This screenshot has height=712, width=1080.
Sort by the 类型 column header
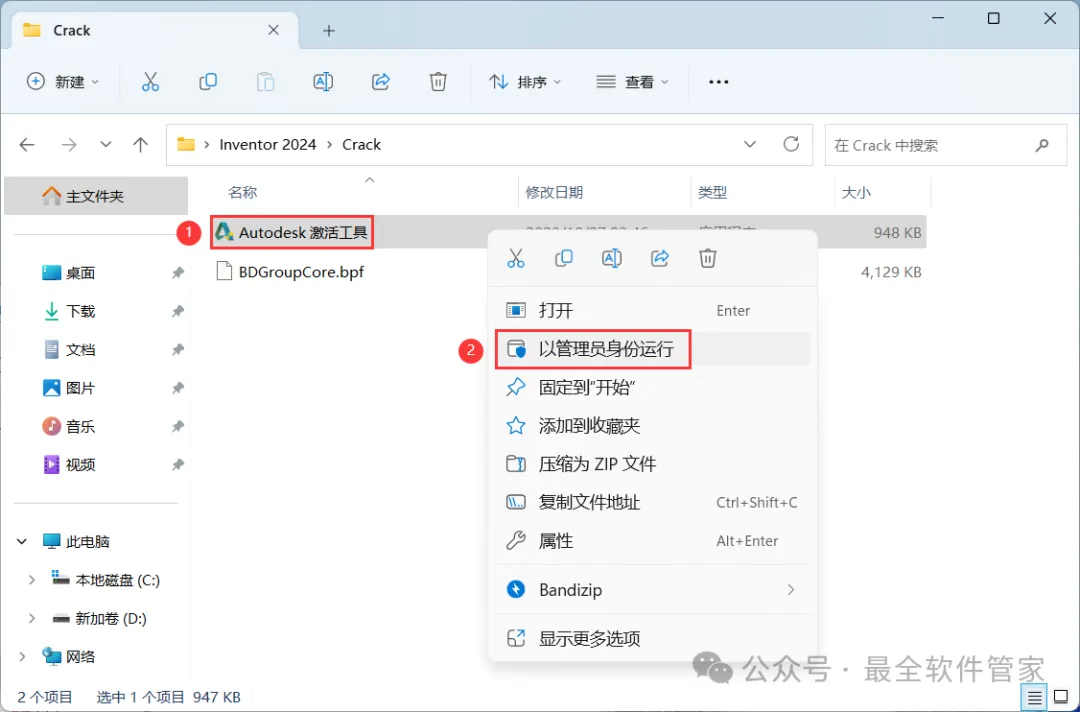(x=712, y=193)
